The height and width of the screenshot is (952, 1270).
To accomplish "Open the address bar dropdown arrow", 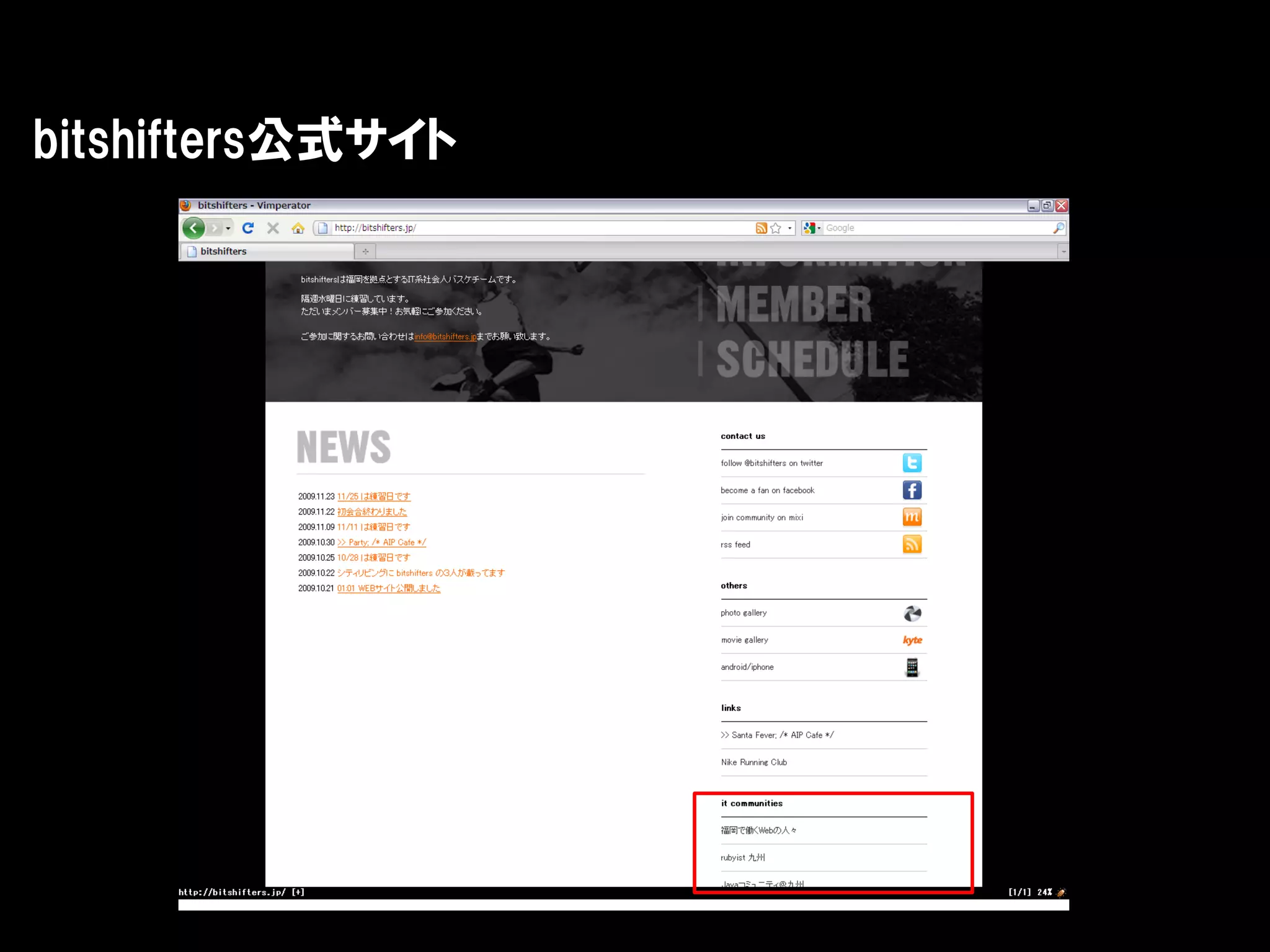I will [789, 228].
